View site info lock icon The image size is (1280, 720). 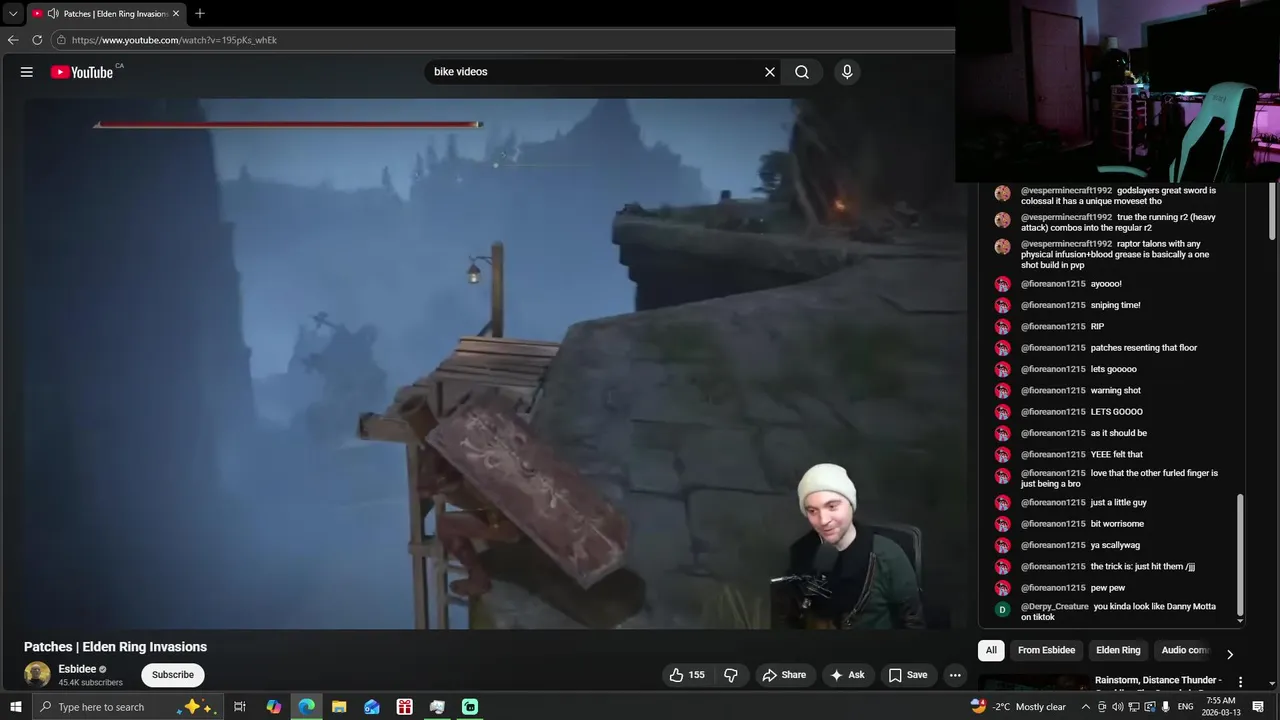[61, 40]
